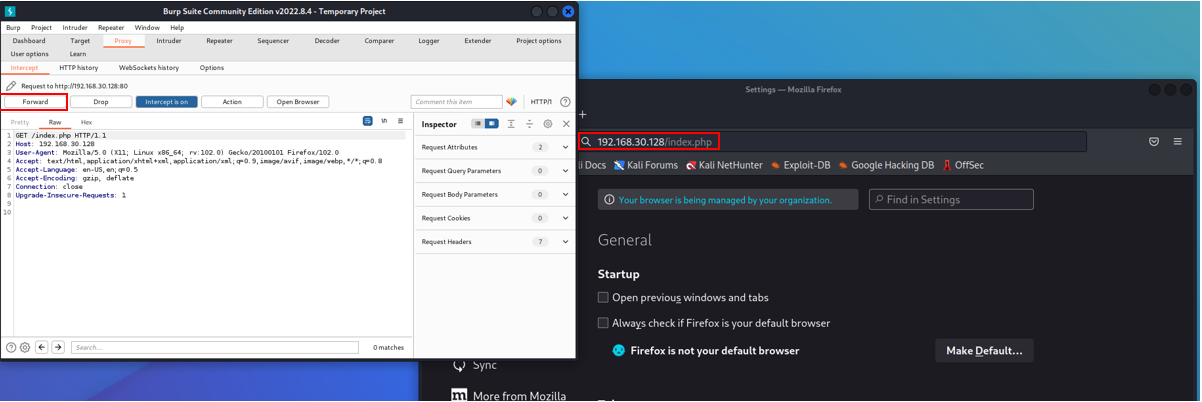Select the Pretty message view
1202x402 pixels.
click(x=20, y=122)
